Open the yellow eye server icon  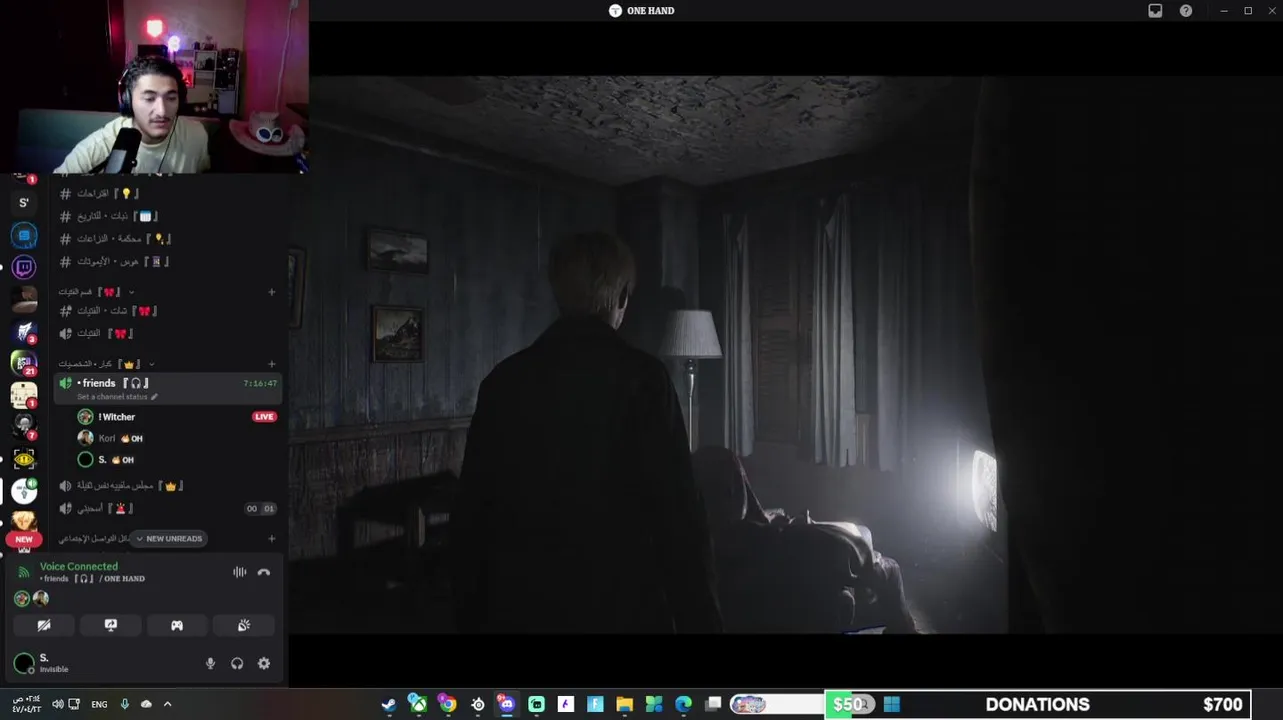click(24, 458)
